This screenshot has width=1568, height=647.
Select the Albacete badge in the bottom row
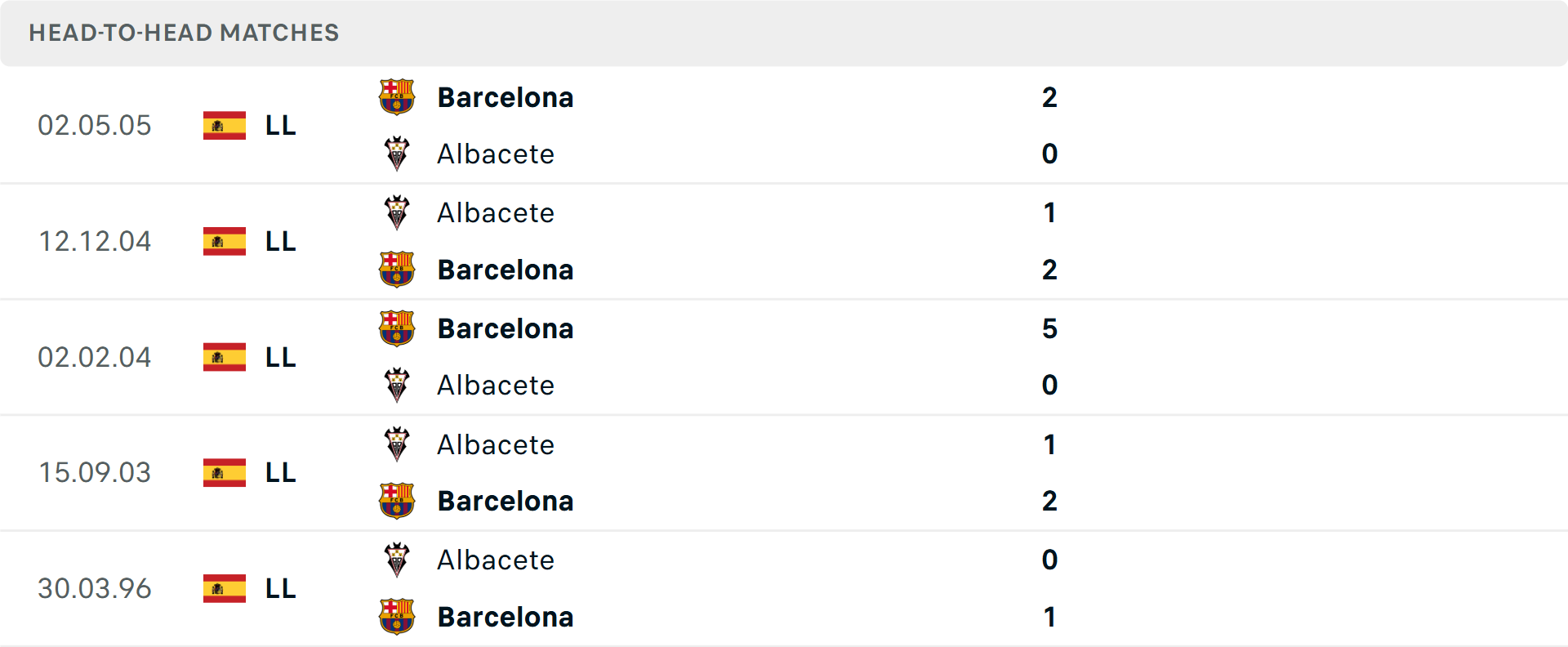click(397, 559)
